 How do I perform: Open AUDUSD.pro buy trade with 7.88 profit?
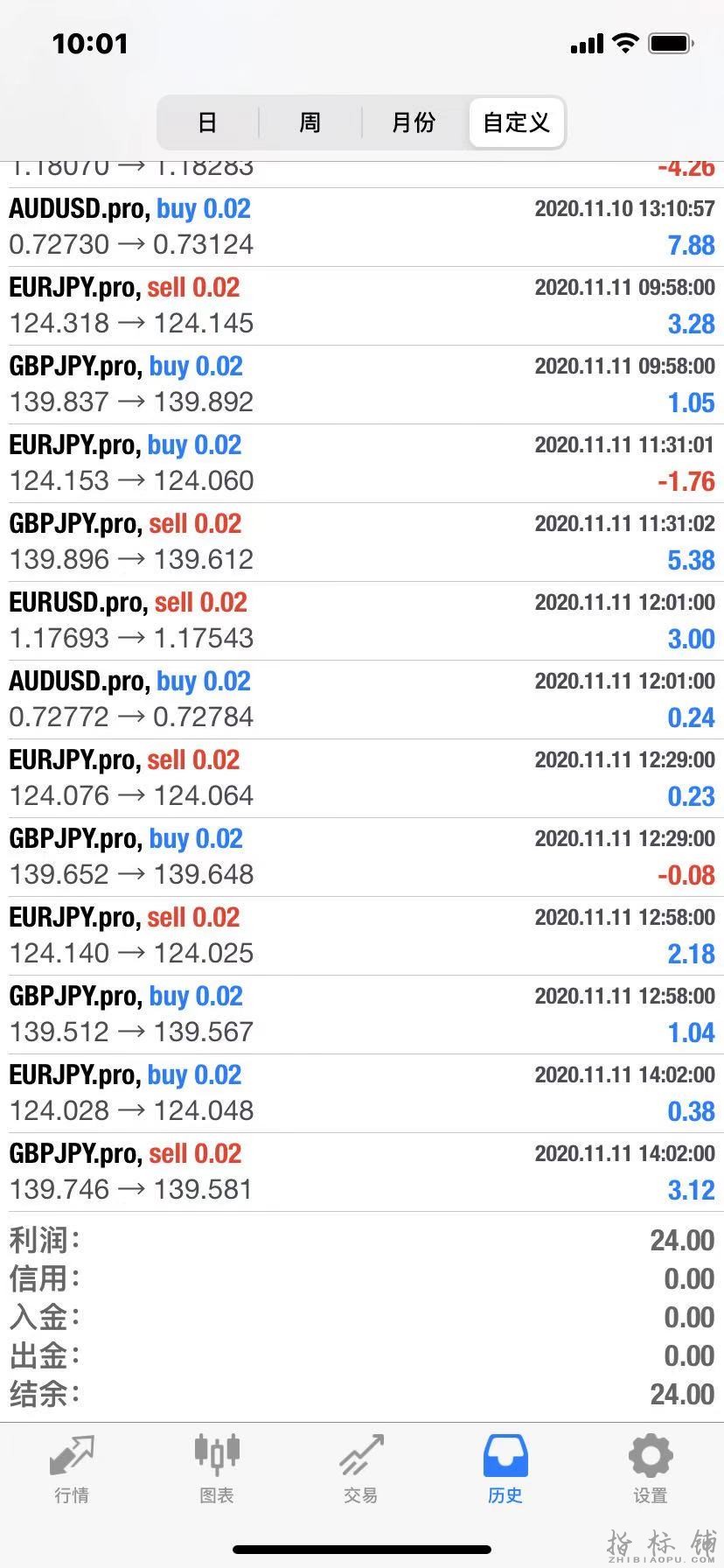[362, 227]
